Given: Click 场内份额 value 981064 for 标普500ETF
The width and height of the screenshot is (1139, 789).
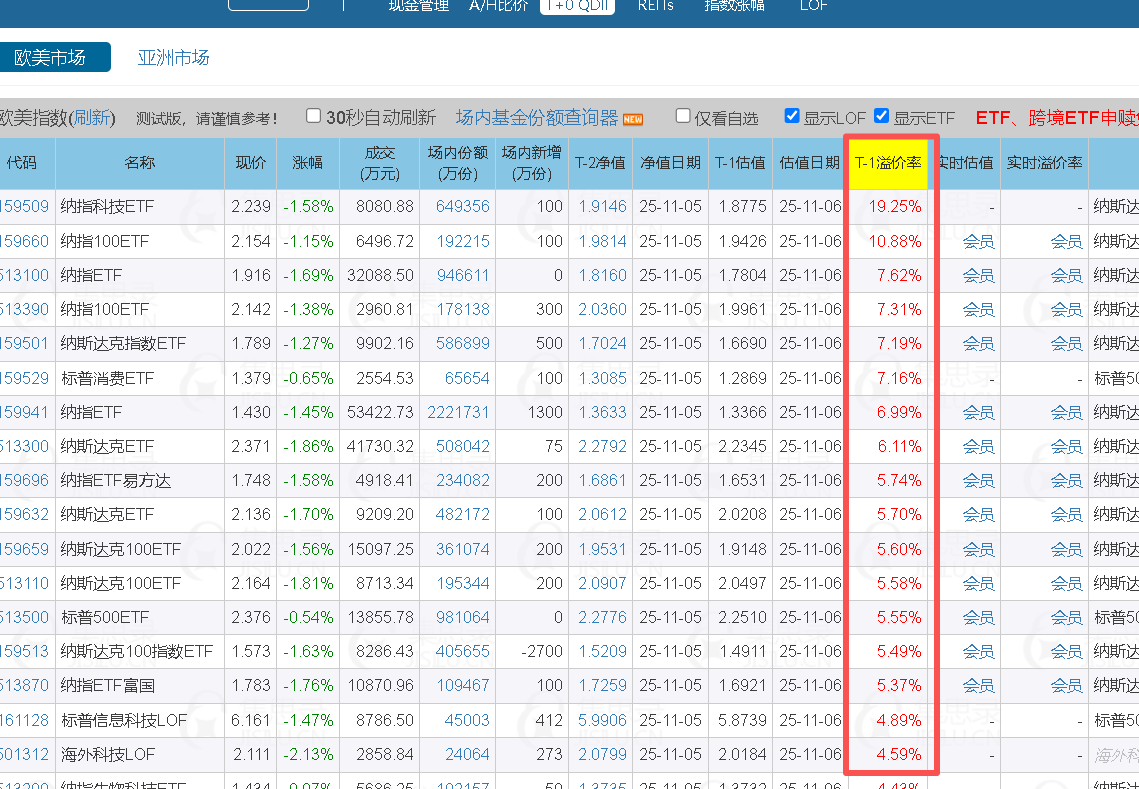Looking at the screenshot, I should pos(462,617).
